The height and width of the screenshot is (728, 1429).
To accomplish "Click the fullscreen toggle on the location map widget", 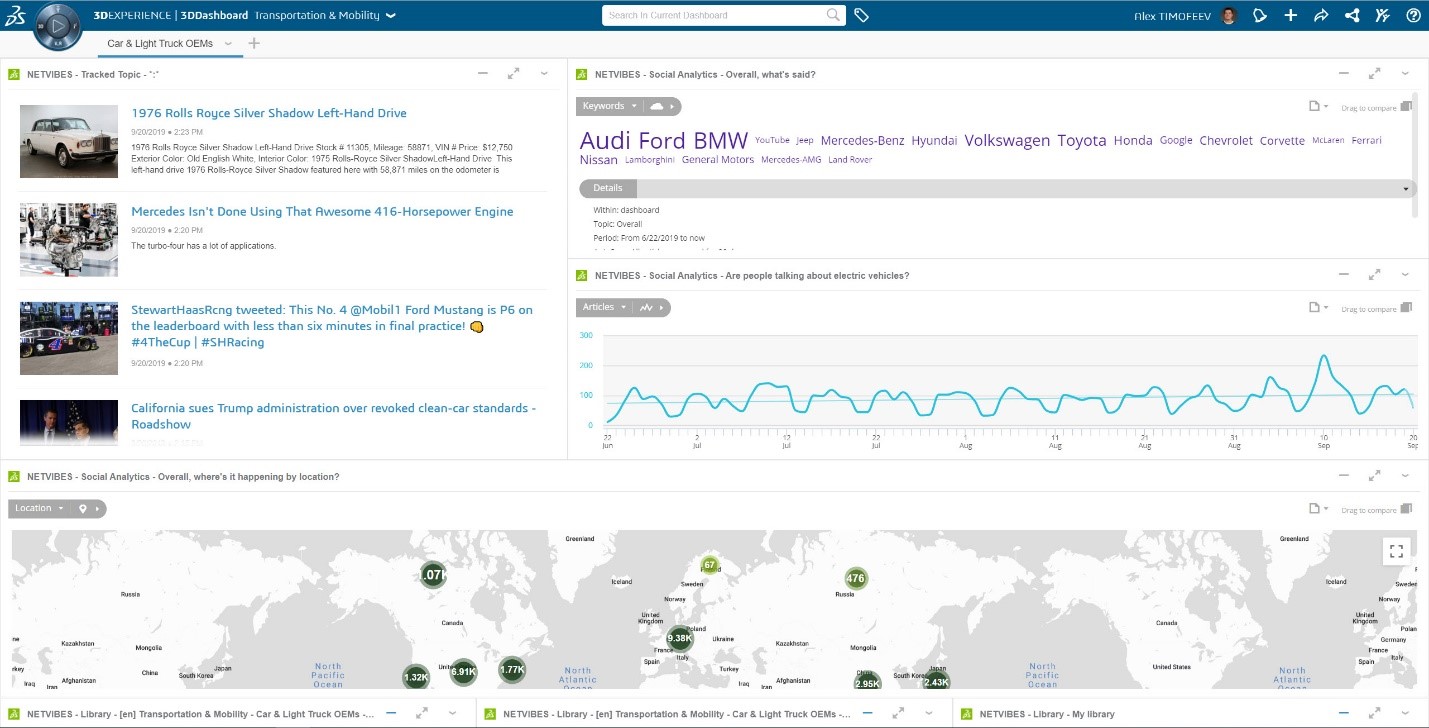I will pyautogui.click(x=1397, y=550).
